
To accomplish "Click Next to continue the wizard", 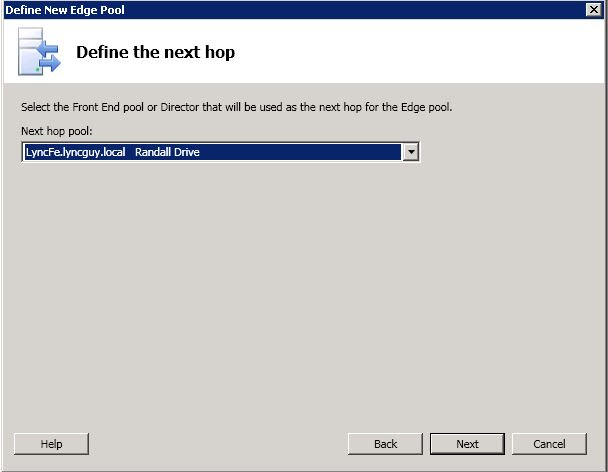I will 467,444.
